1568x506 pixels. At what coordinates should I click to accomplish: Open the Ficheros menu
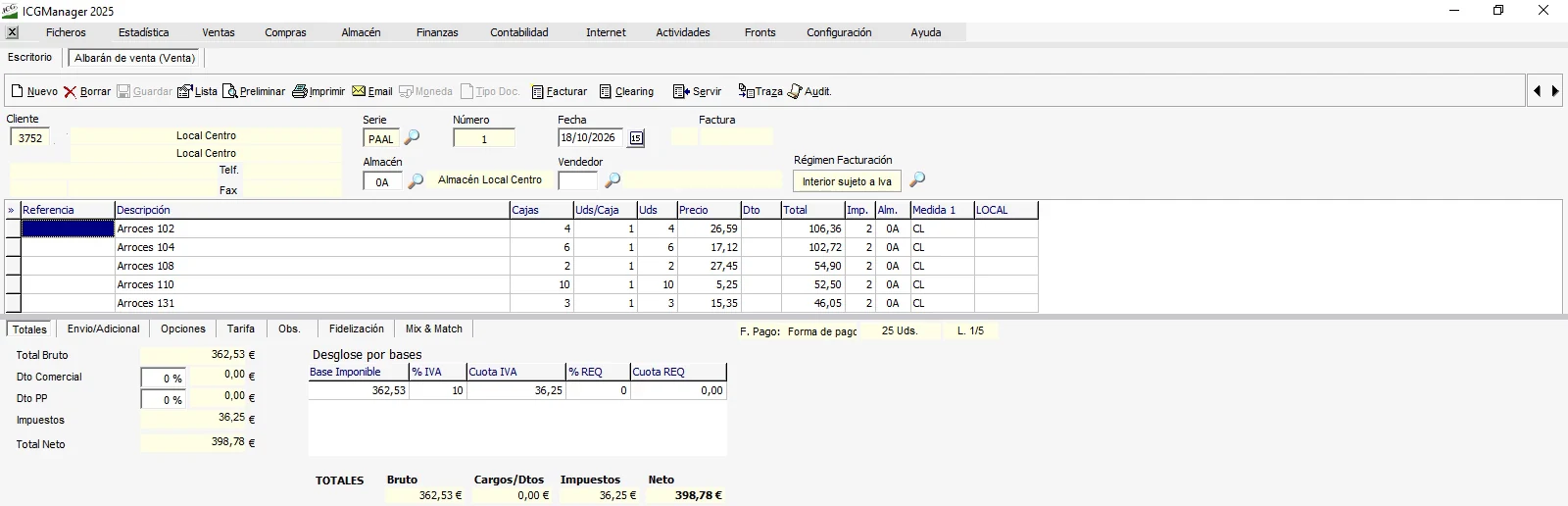click(x=66, y=32)
